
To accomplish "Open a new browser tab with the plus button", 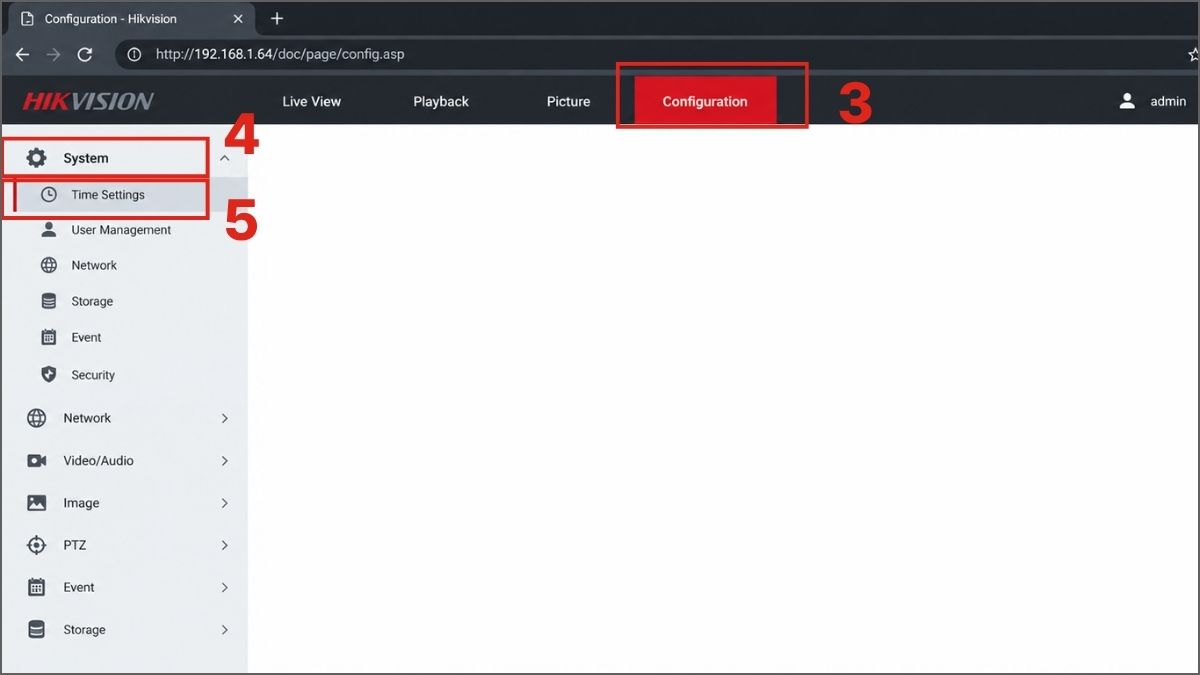I will click(277, 19).
